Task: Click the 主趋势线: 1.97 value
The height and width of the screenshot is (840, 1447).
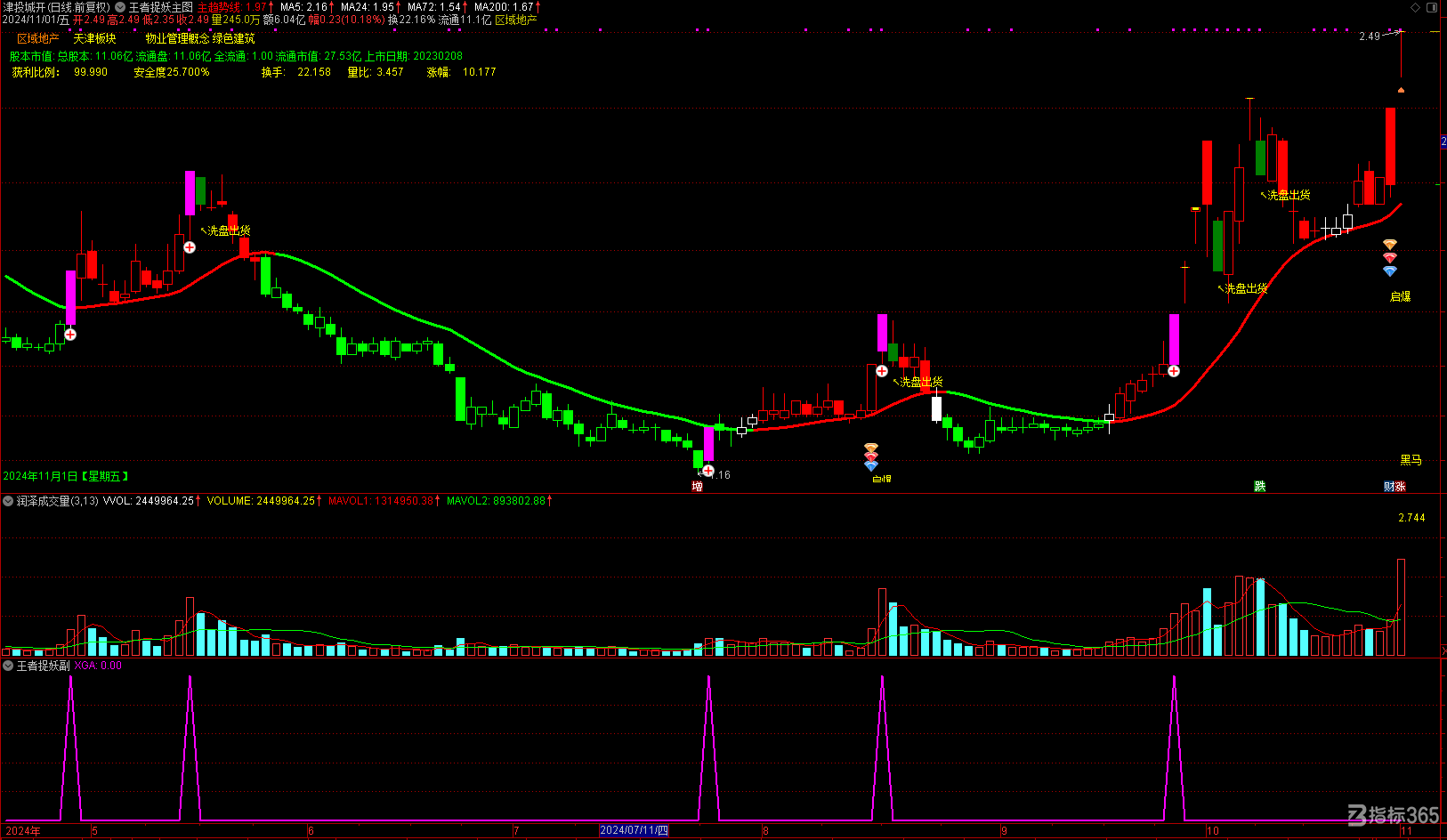Action: point(232,7)
